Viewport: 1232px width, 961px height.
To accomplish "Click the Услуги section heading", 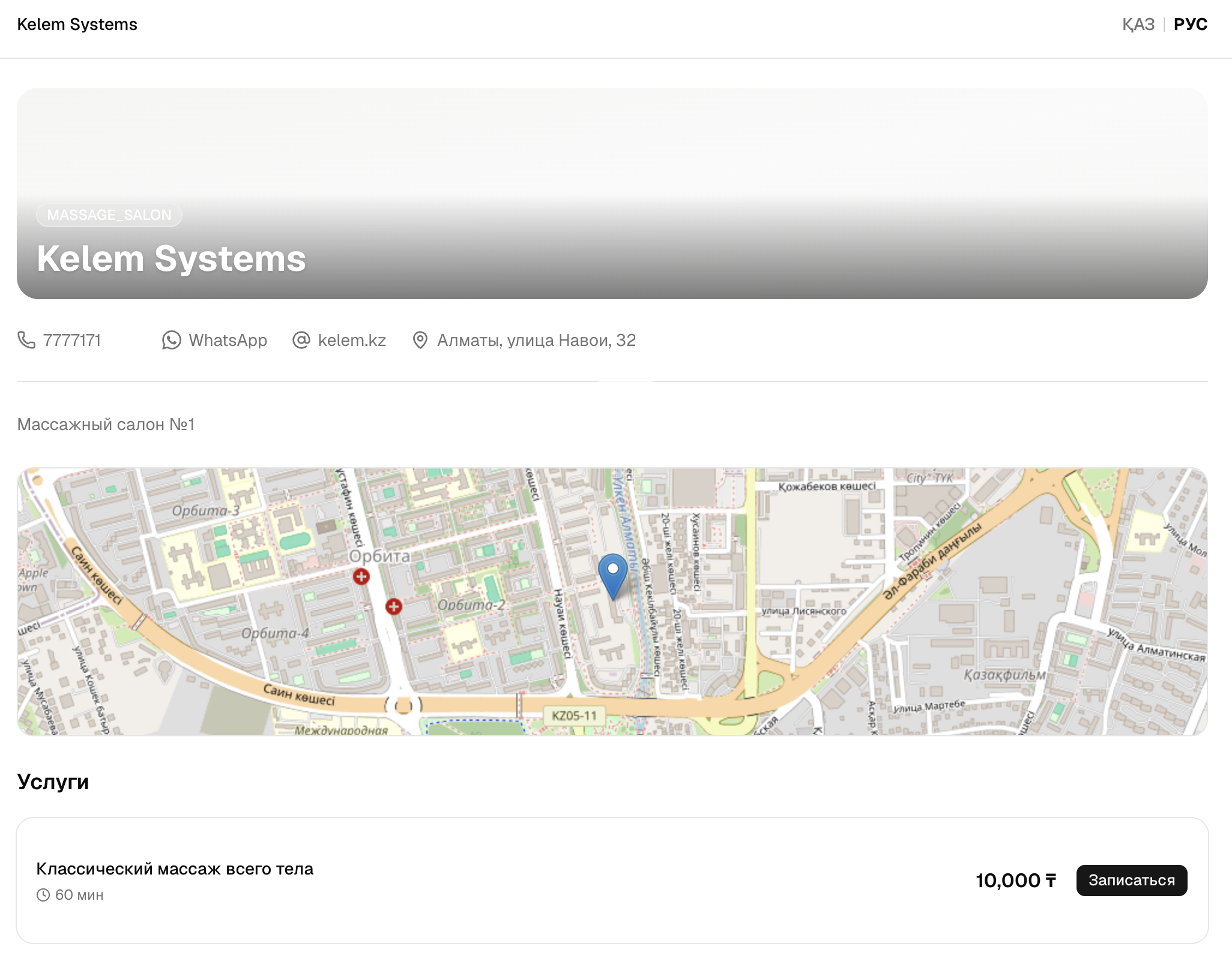I will 53,782.
